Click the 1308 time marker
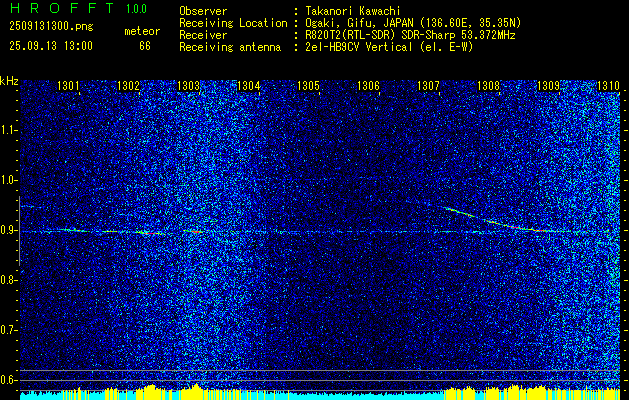This screenshot has height=400, width=629. point(489,85)
